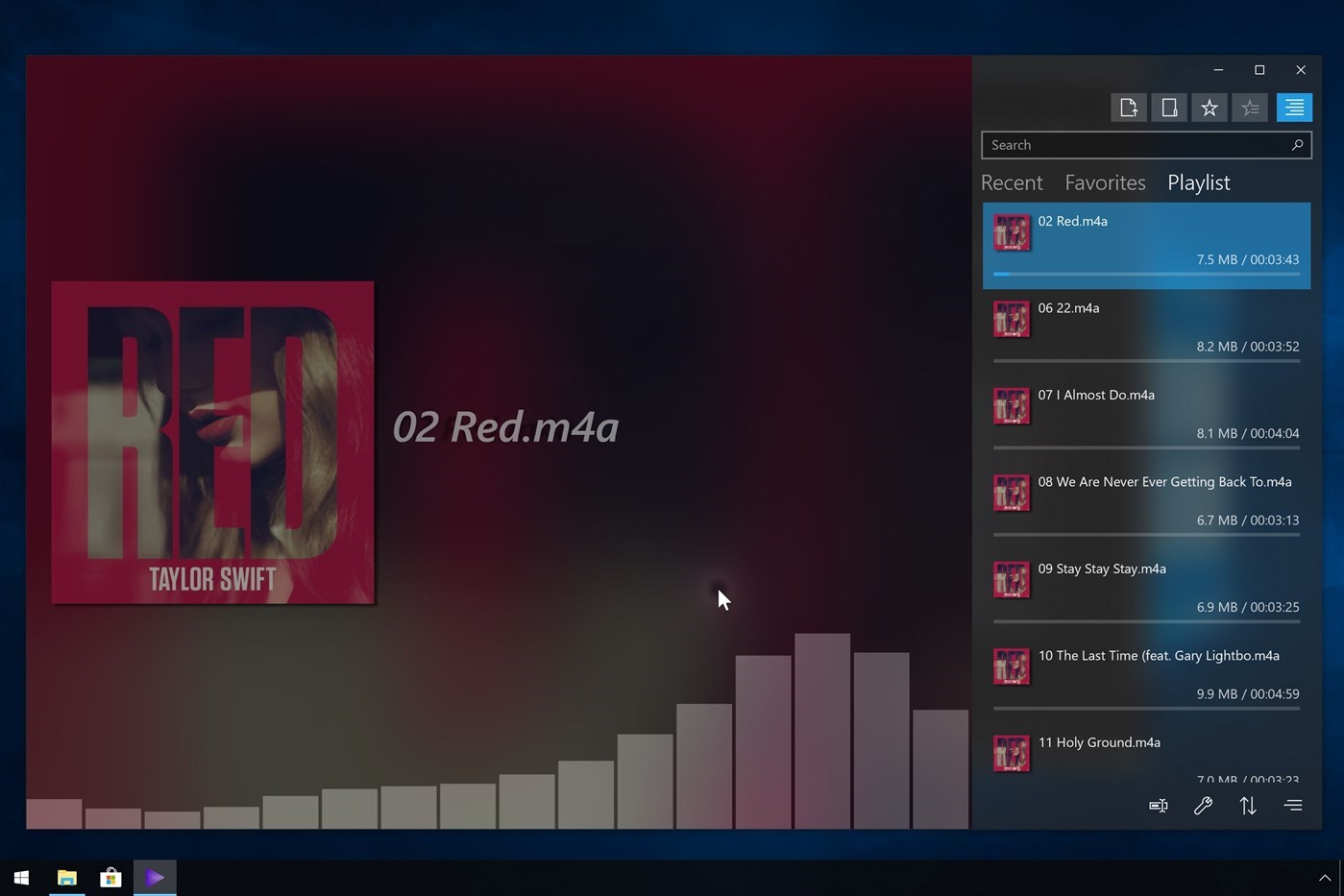Click the 6.7 MB / 00:03:13 info text
Image resolution: width=1344 pixels, height=896 pixels.
point(1247,521)
